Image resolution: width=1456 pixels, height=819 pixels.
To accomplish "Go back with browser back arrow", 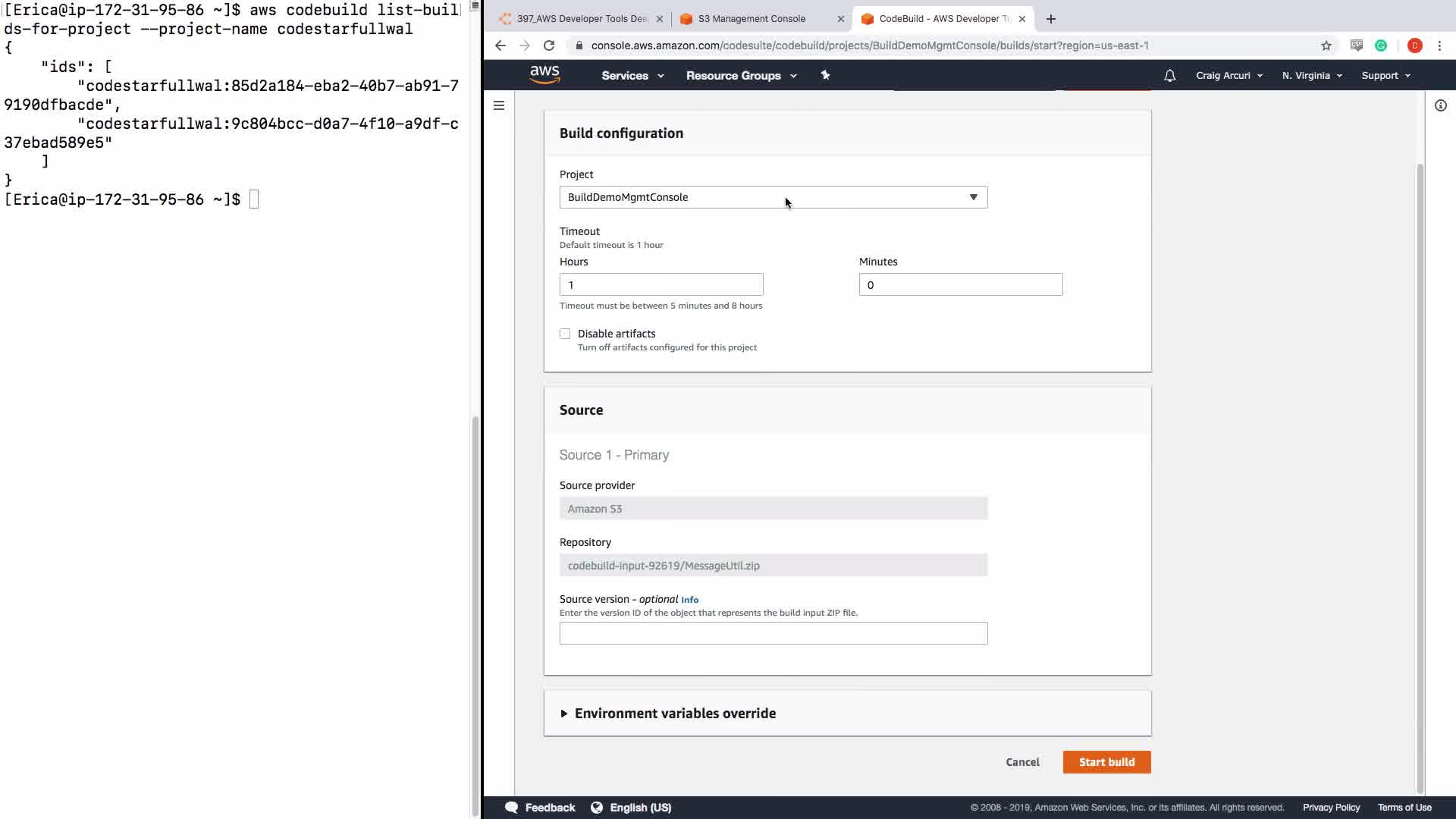I will tap(500, 45).
